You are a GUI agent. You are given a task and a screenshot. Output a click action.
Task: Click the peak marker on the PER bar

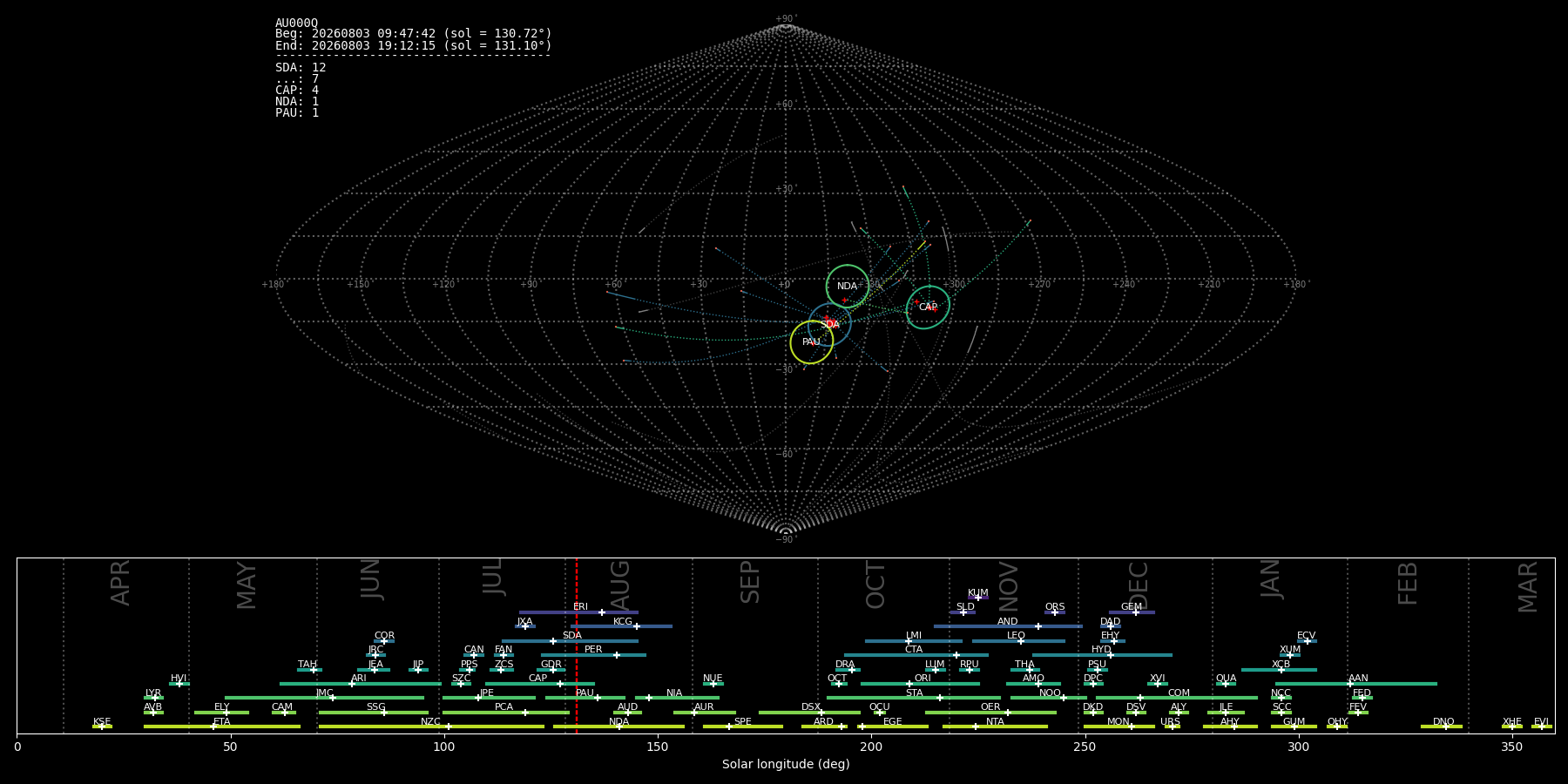(617, 655)
